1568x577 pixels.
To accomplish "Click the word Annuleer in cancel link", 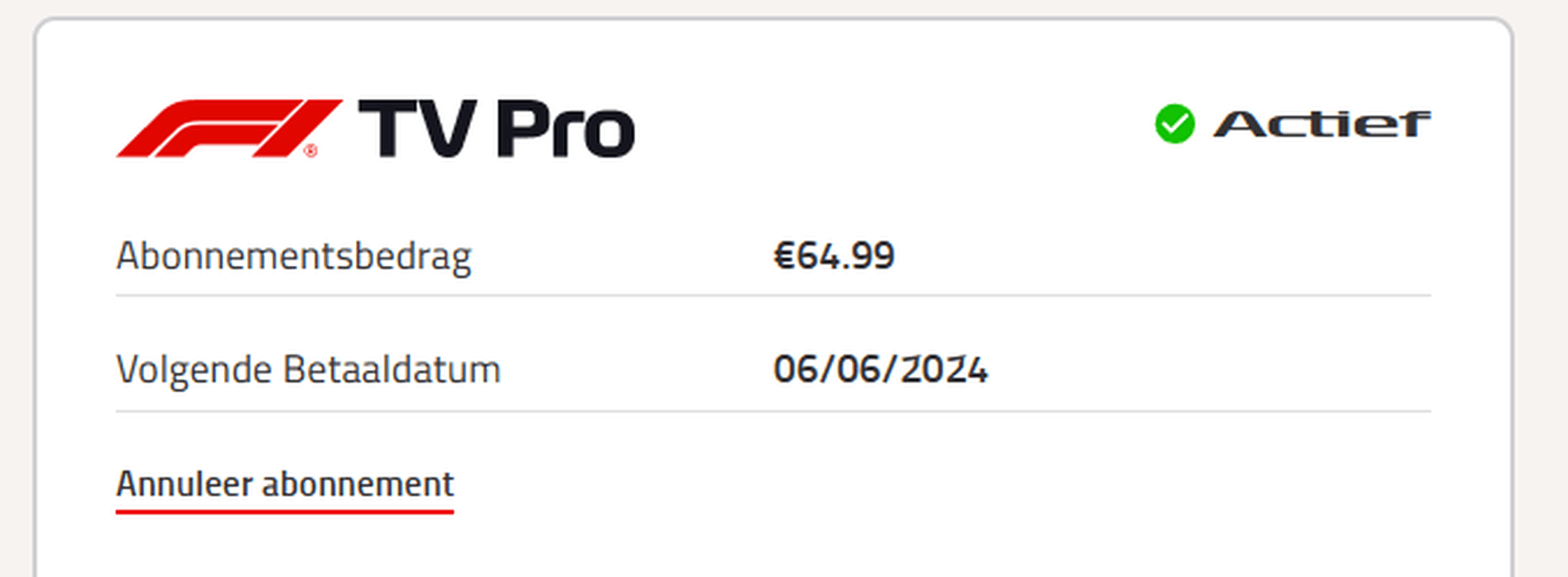I will [185, 484].
